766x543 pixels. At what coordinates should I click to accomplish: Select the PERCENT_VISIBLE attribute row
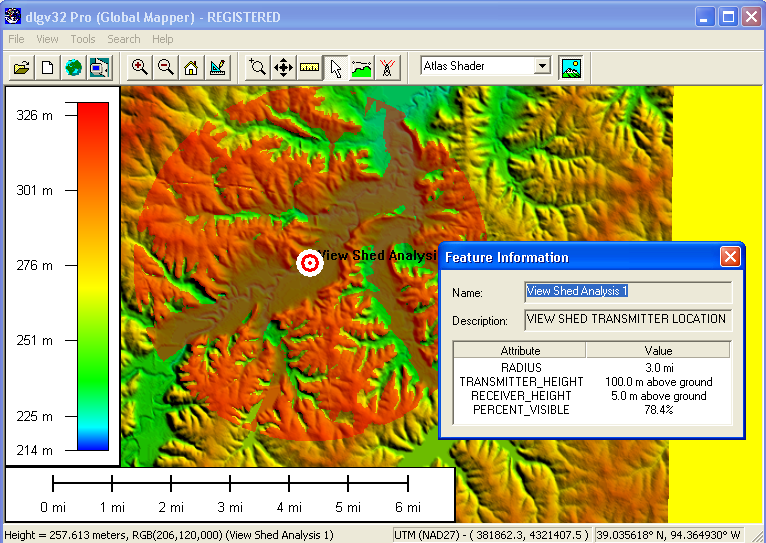click(592, 410)
